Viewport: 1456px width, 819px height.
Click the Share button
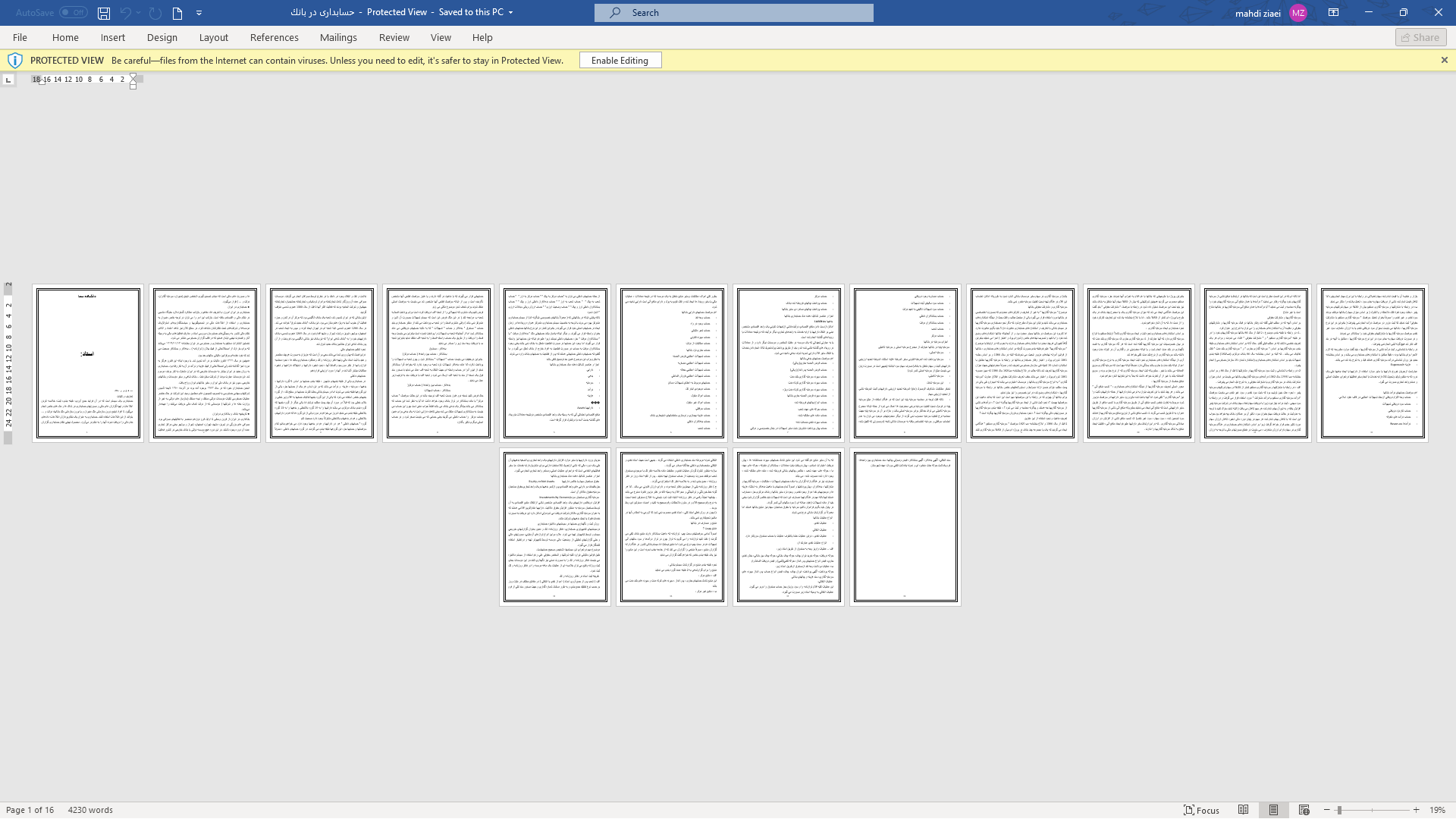(1420, 37)
